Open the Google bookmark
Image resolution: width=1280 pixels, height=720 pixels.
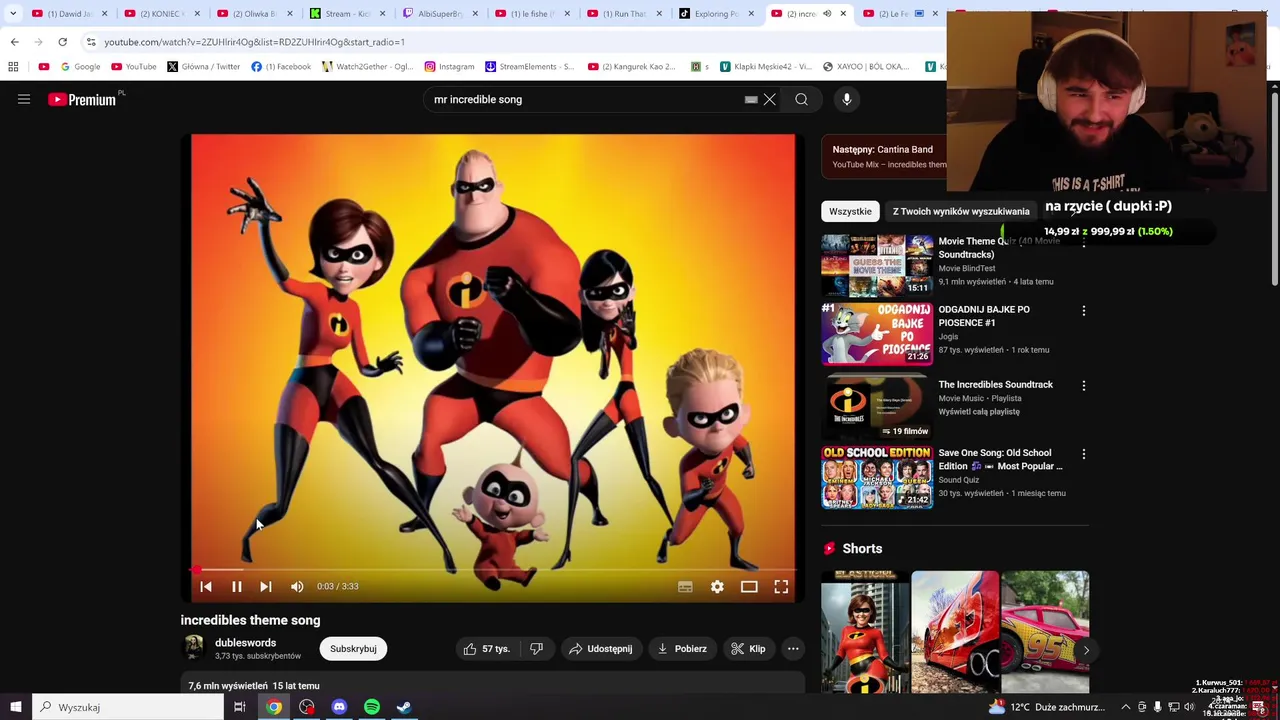pos(80,67)
